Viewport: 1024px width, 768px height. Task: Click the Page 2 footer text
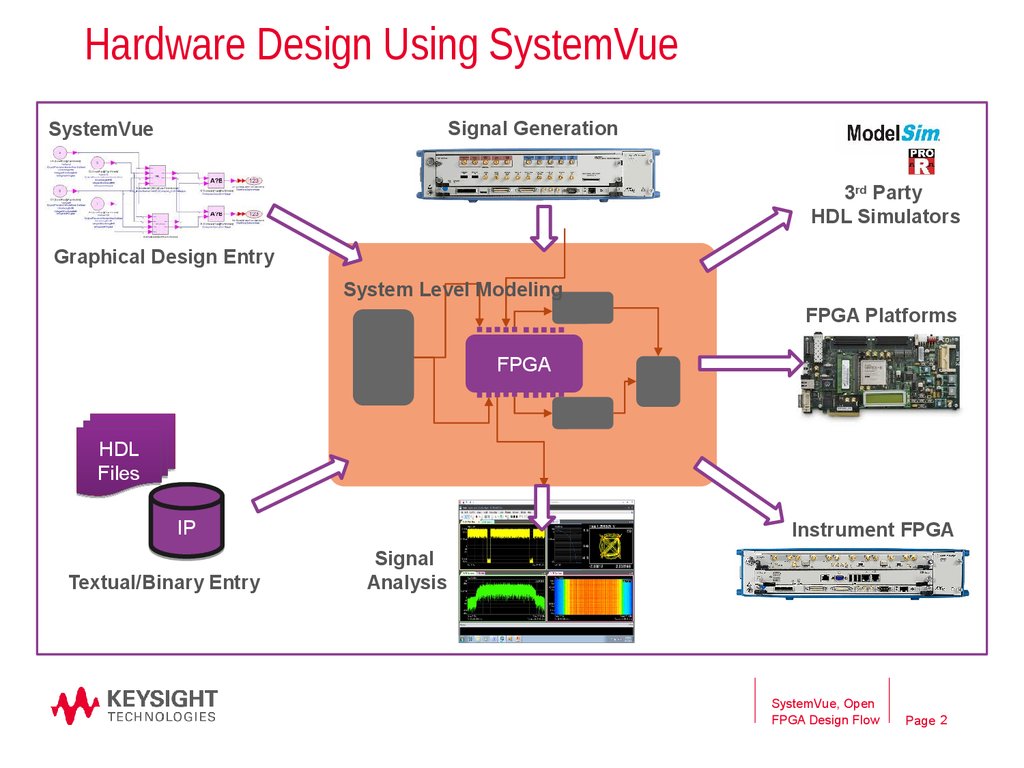click(926, 720)
